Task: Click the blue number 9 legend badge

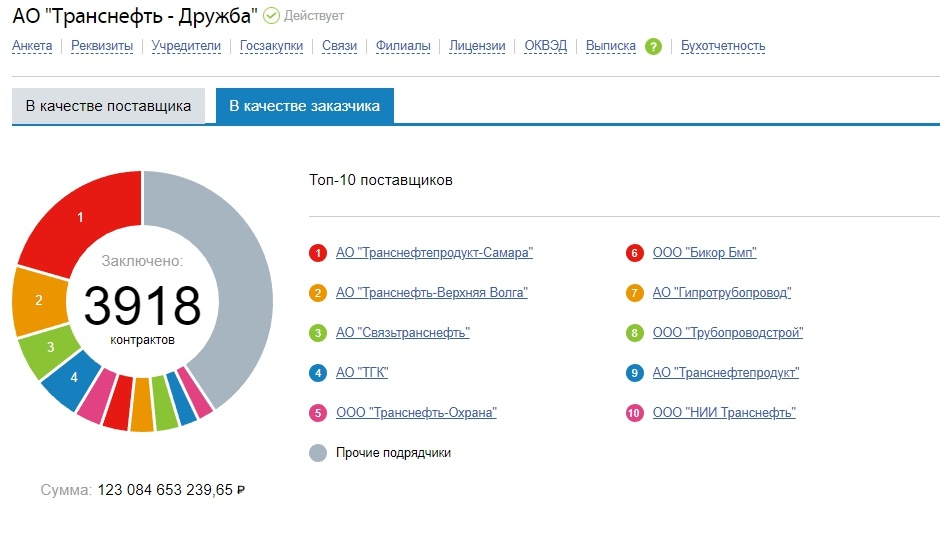Action: (x=634, y=373)
